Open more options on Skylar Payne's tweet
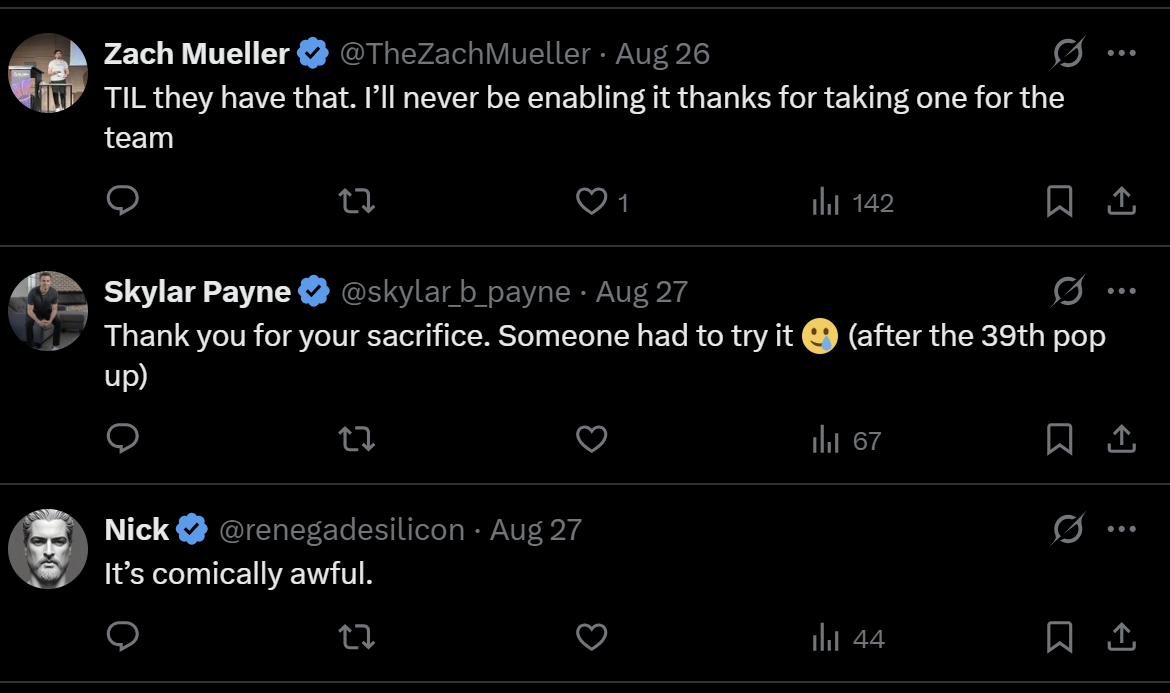The width and height of the screenshot is (1170, 693). tap(1121, 292)
